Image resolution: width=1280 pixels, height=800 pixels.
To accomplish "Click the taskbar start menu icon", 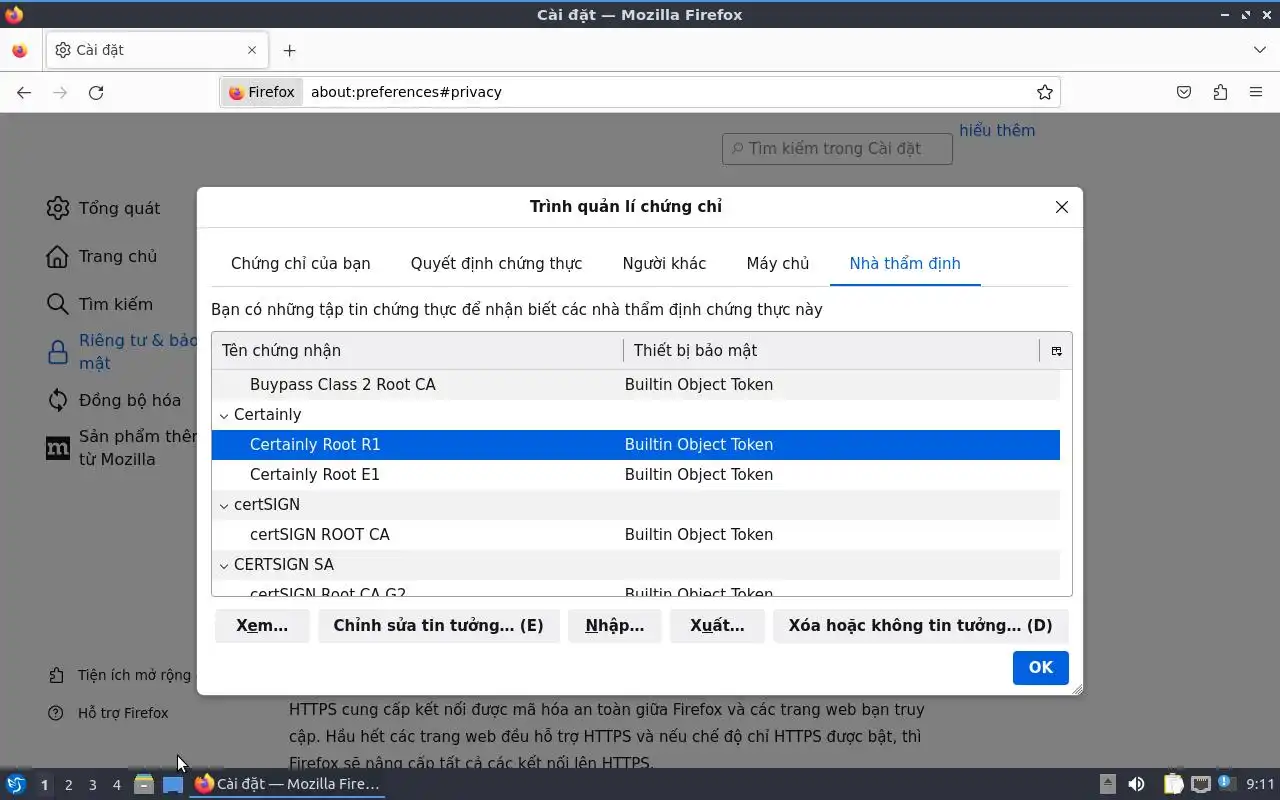I will [16, 785].
